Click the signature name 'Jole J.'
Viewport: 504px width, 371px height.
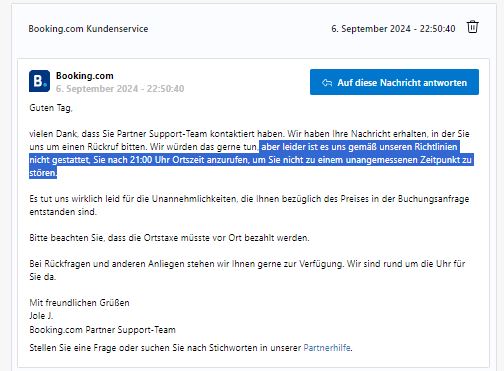click(41, 316)
